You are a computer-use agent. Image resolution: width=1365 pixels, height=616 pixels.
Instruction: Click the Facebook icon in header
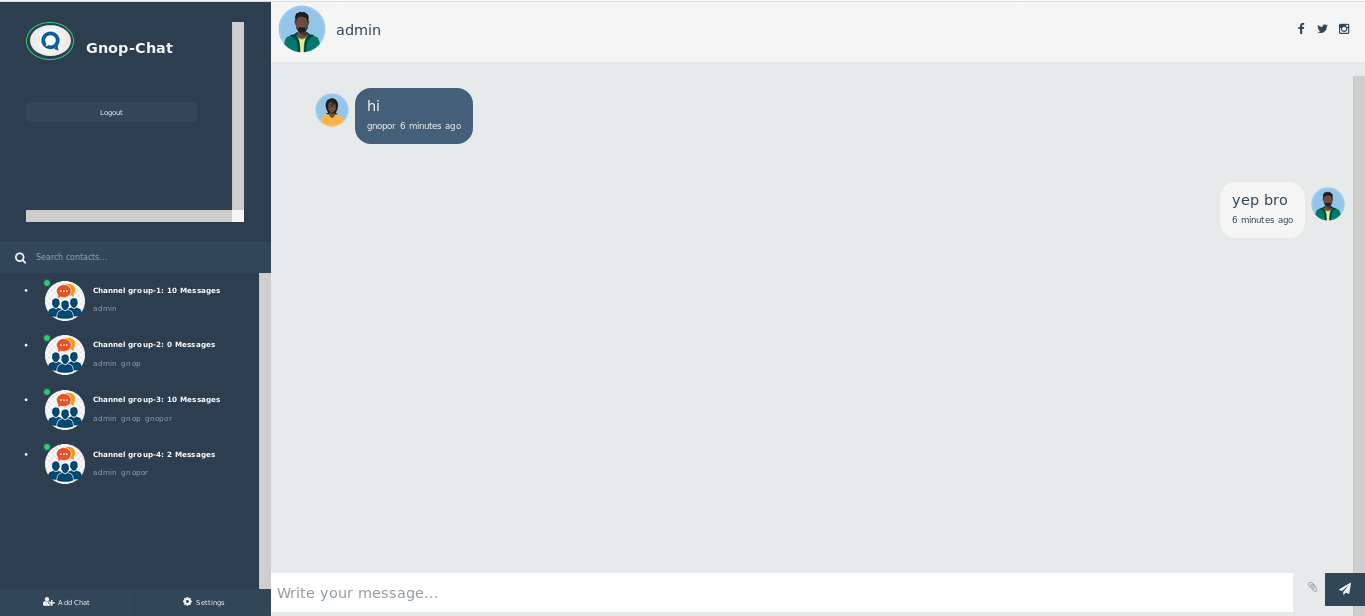click(x=1301, y=29)
